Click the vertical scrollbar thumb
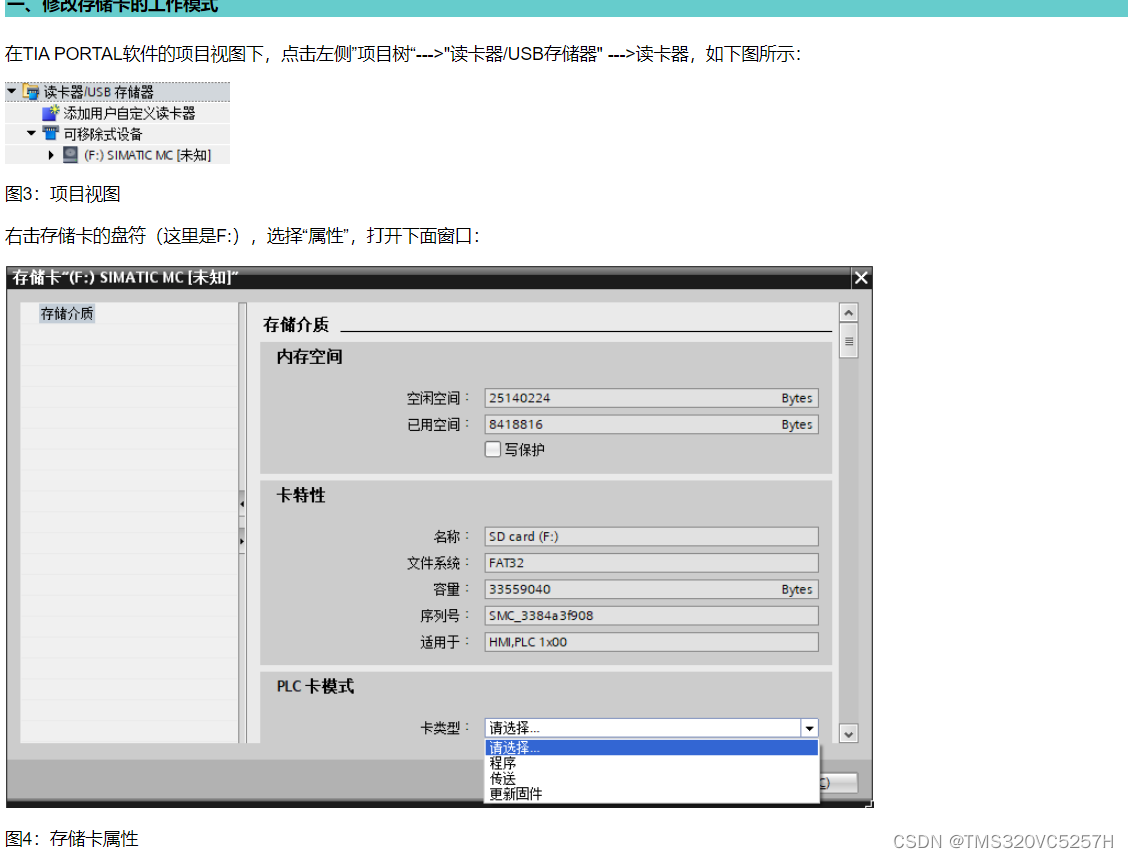Screen dimensions: 1128x858 849,341
